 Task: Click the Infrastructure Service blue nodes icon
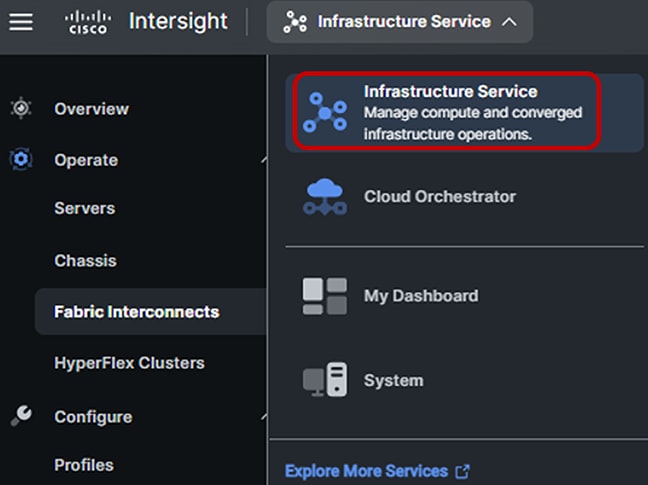point(325,112)
